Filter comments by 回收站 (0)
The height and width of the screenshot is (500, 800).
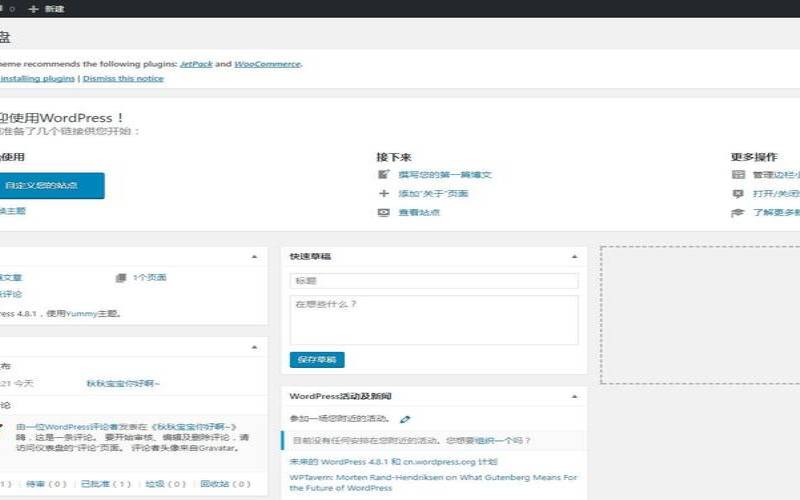(225, 484)
